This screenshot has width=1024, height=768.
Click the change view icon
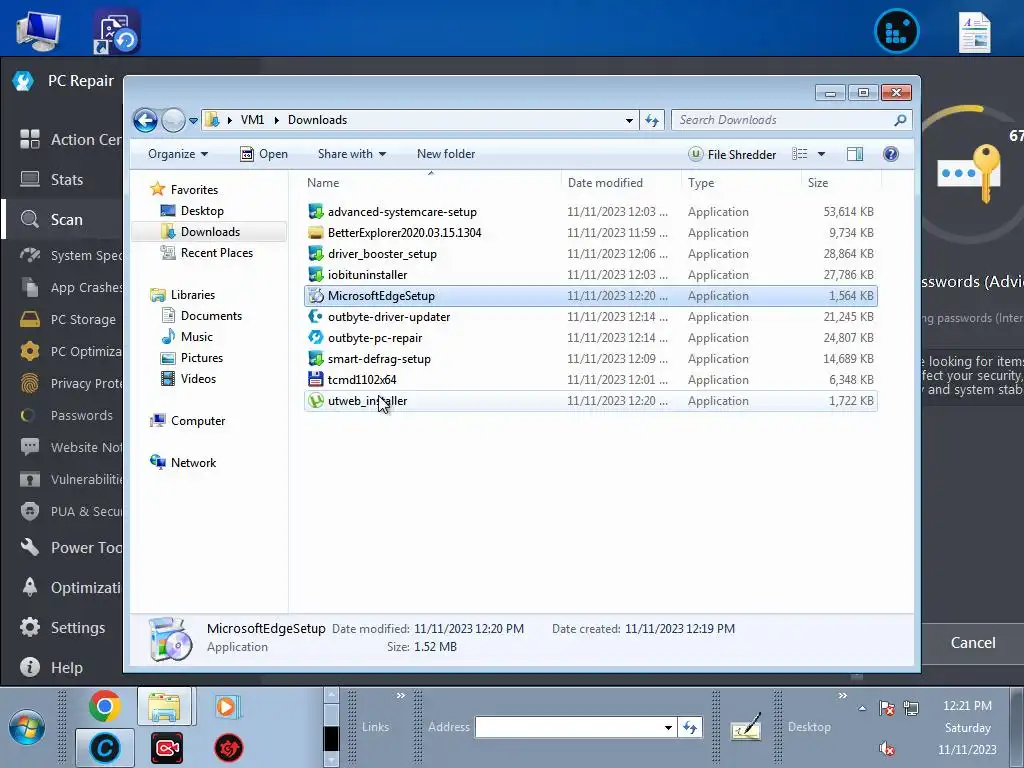pyautogui.click(x=799, y=154)
